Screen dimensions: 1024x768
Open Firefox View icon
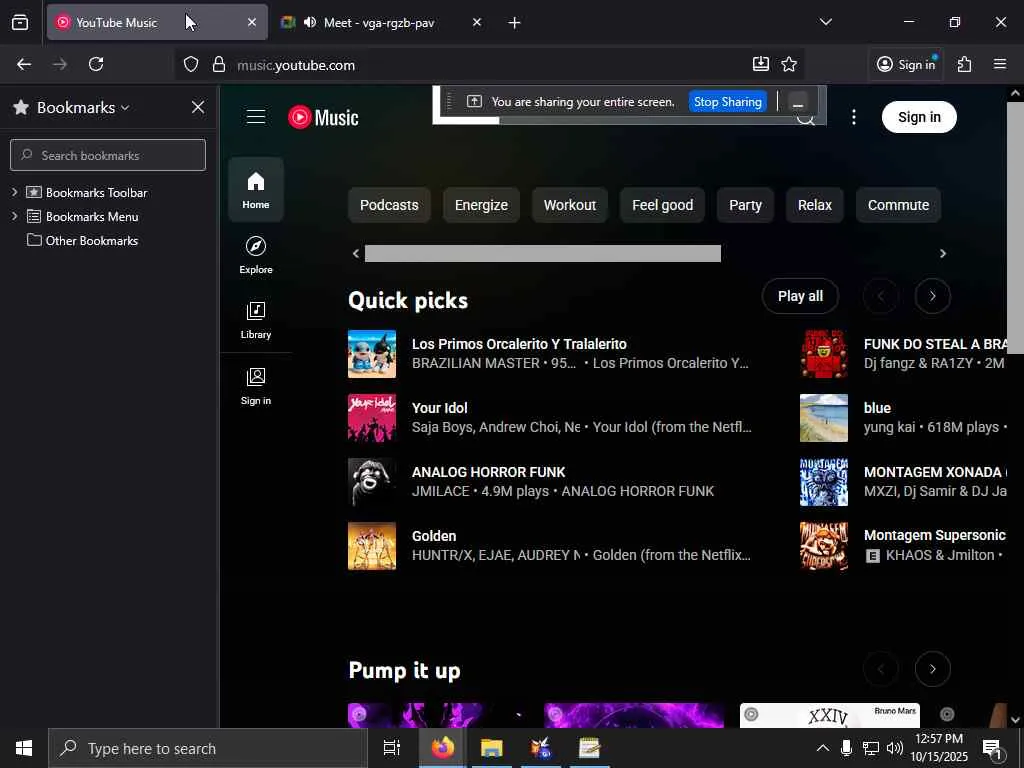pos(20,22)
